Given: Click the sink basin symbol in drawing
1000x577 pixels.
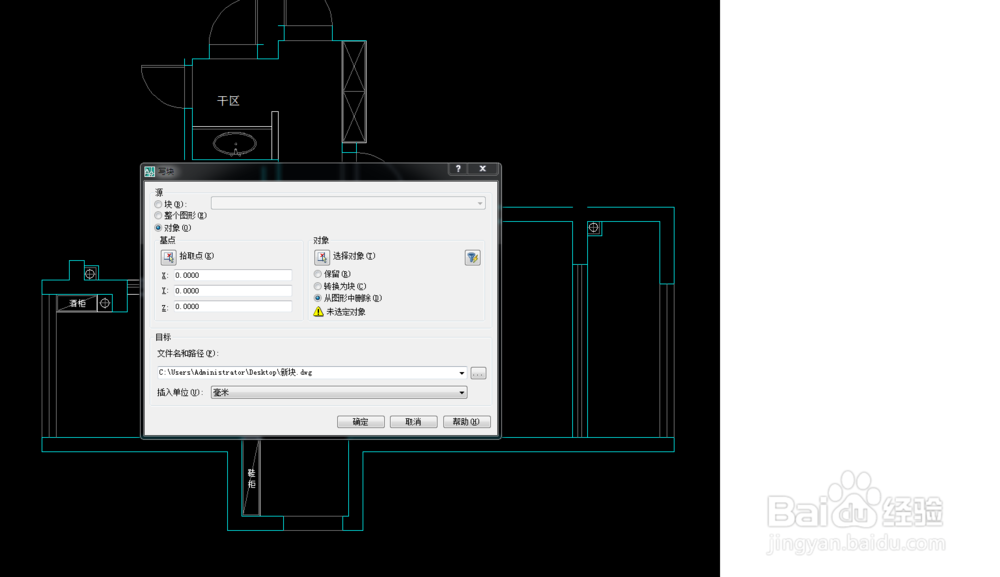Looking at the screenshot, I should (235, 145).
